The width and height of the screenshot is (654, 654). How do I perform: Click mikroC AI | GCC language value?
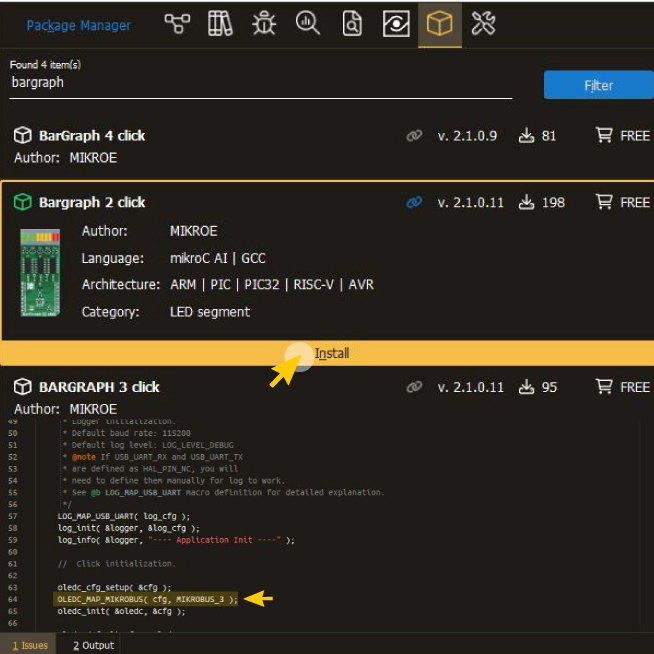(x=217, y=258)
